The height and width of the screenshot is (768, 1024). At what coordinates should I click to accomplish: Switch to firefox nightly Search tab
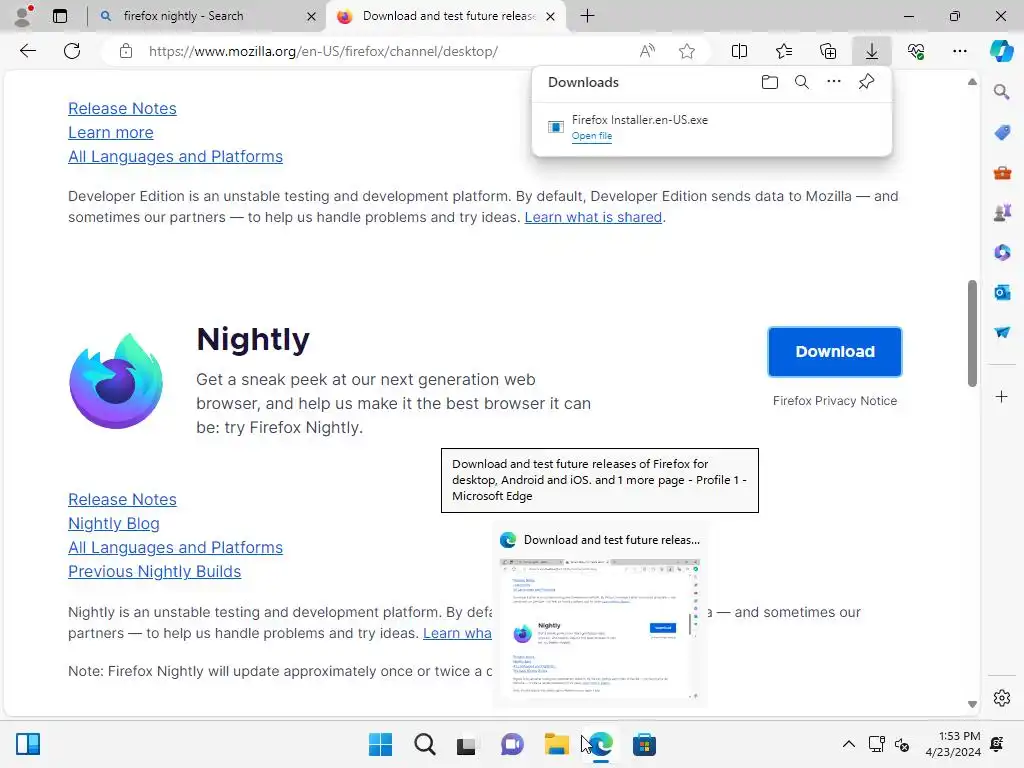point(206,16)
